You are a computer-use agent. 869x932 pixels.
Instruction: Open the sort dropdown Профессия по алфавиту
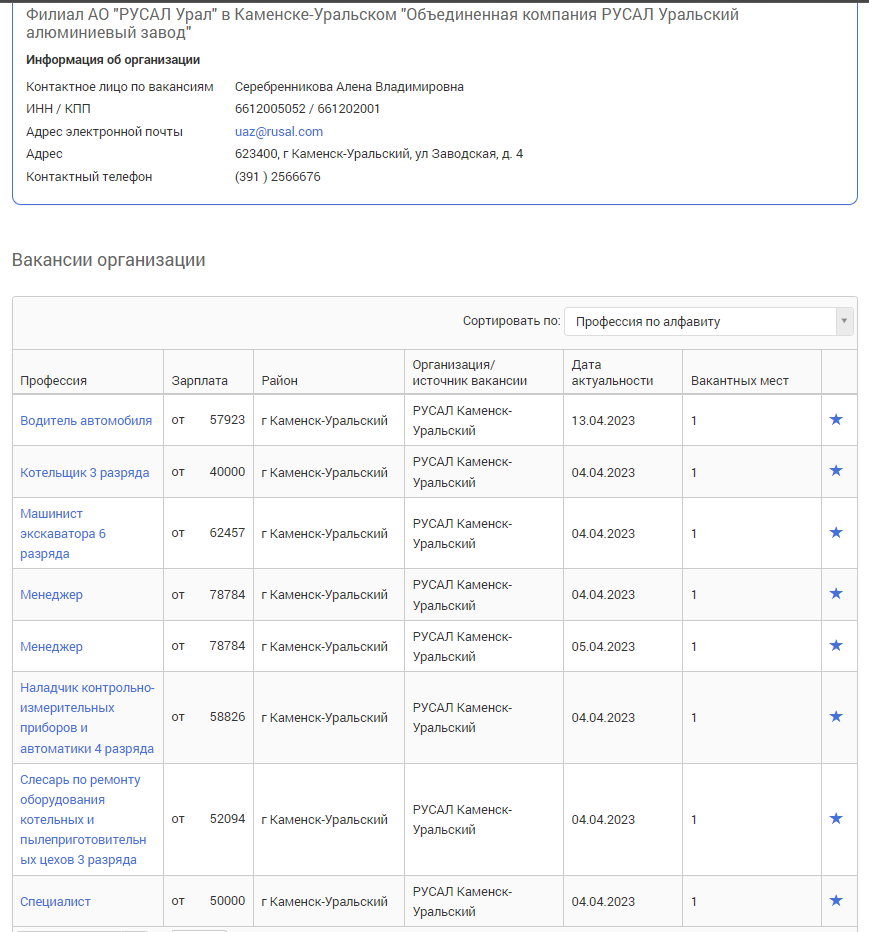pos(709,322)
